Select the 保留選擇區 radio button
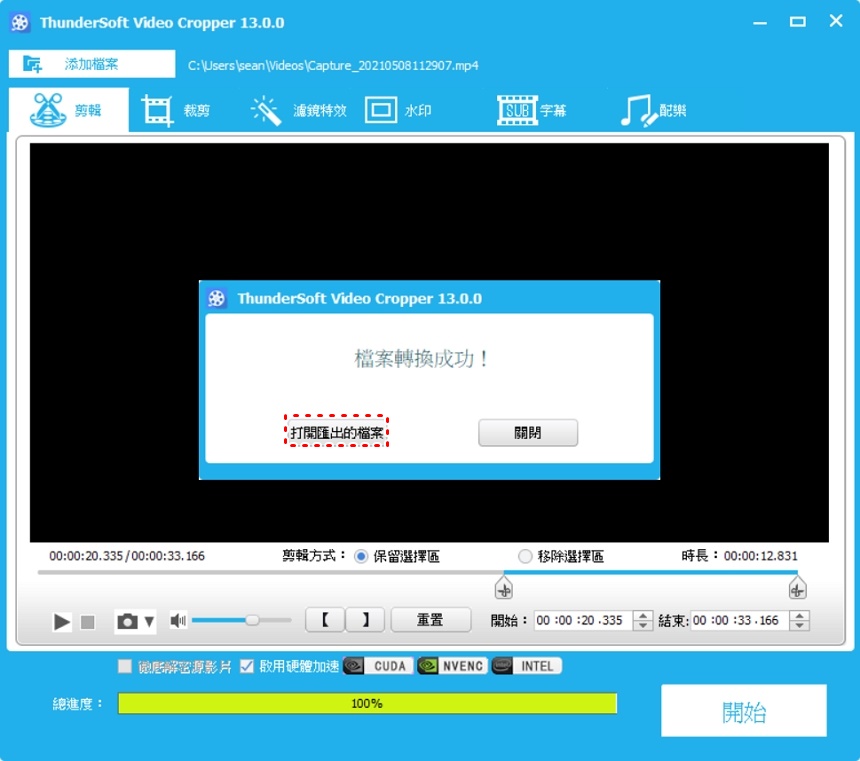The image size is (860, 761). click(362, 556)
